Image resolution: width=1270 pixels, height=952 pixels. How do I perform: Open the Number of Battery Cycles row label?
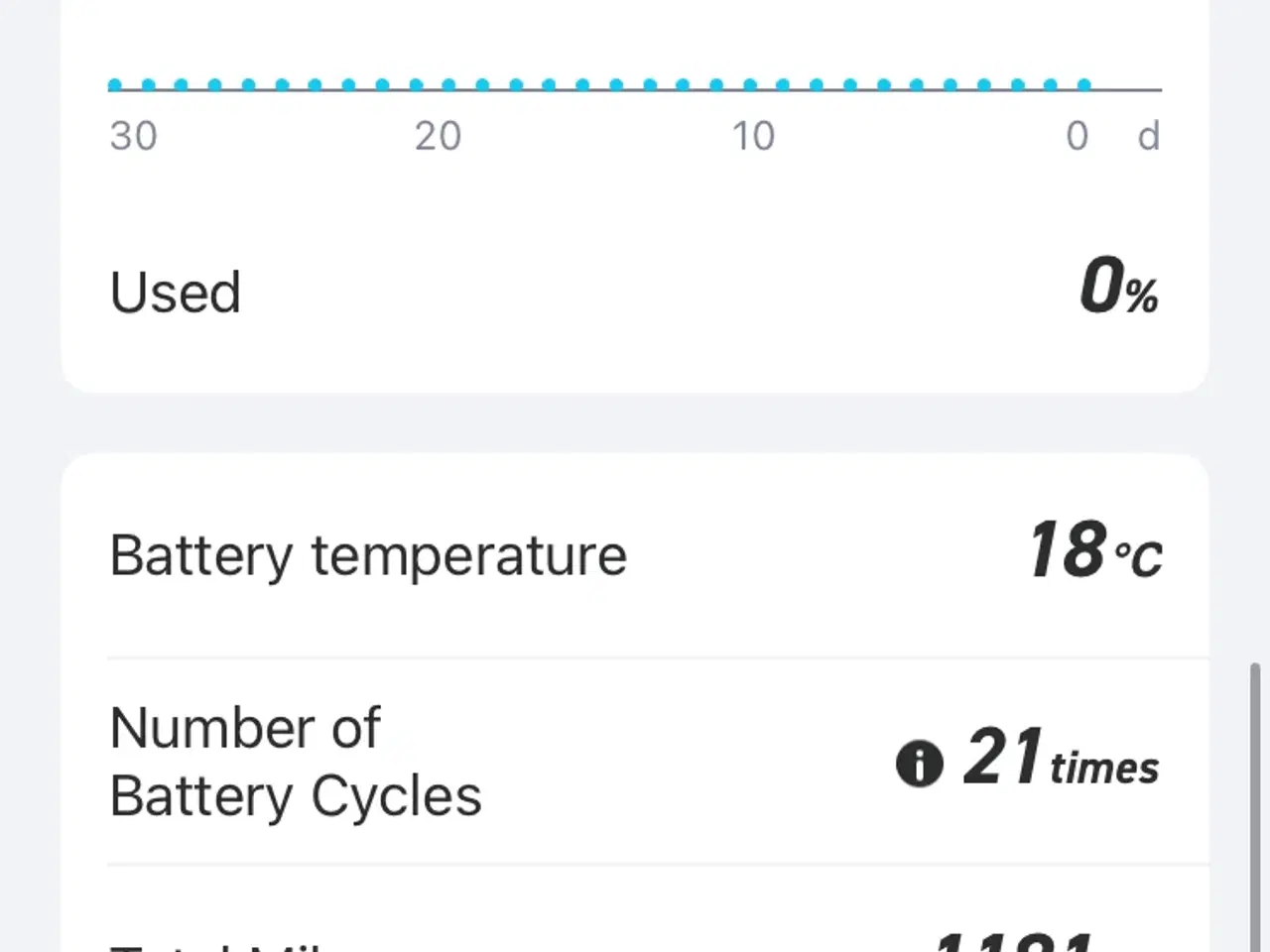tap(296, 762)
